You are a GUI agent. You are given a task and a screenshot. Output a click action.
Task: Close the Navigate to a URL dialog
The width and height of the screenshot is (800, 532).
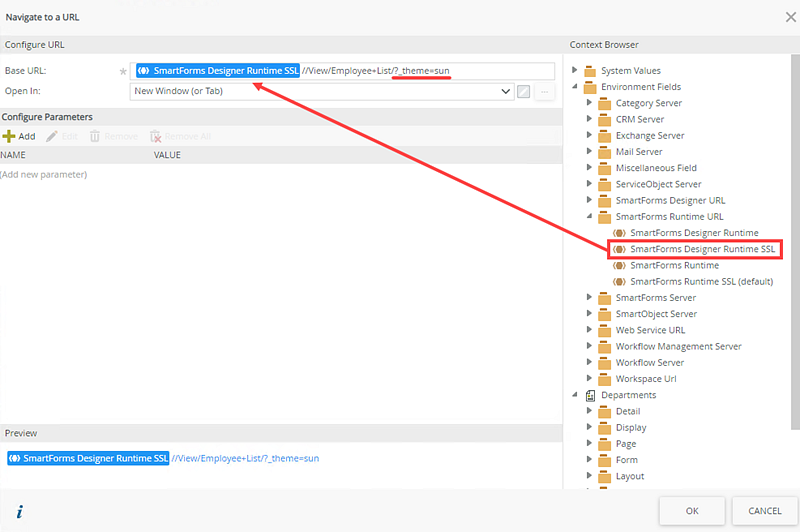pos(790,17)
